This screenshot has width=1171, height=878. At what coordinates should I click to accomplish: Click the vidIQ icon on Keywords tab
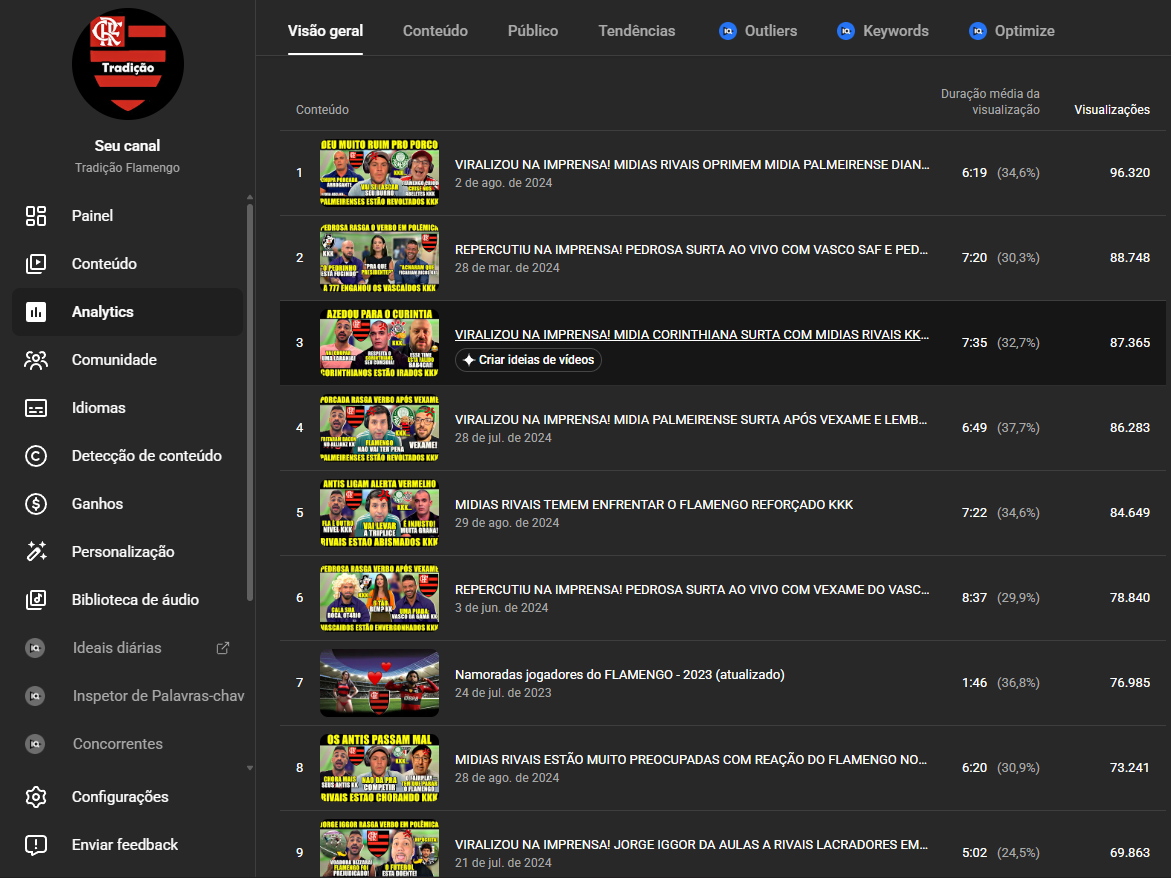point(845,31)
